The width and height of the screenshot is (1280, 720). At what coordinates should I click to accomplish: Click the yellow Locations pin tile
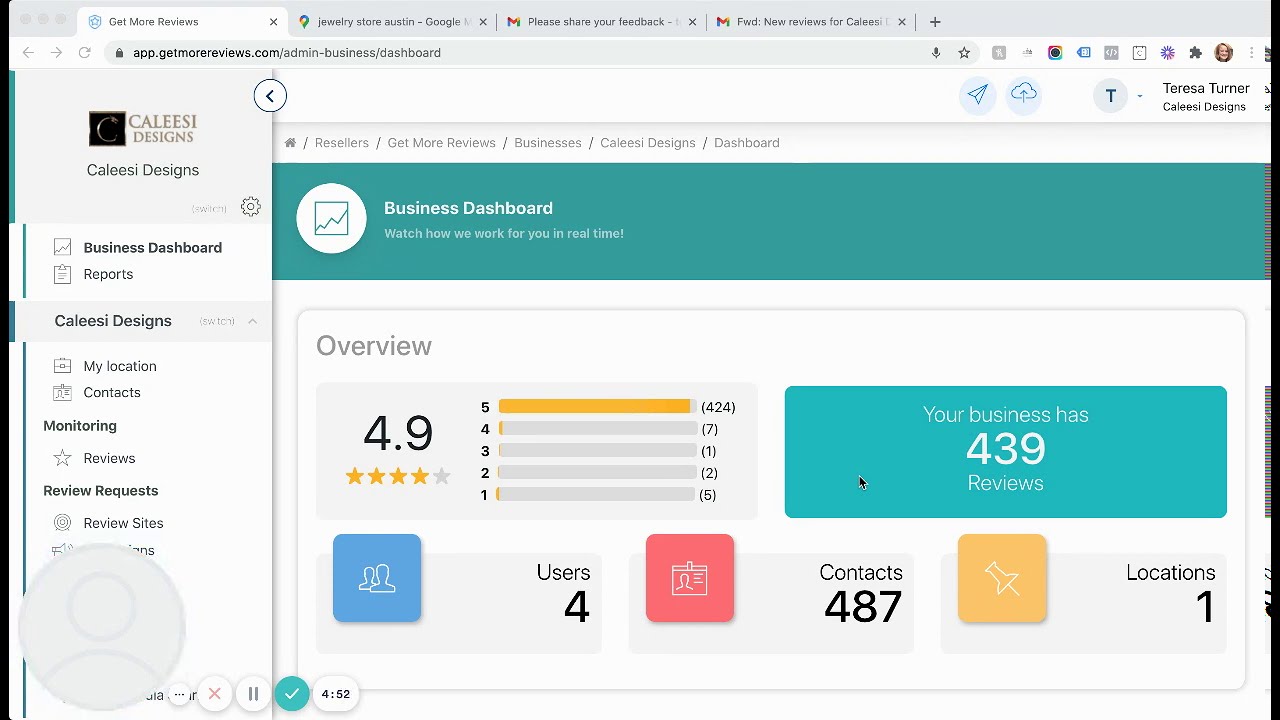(x=1002, y=578)
